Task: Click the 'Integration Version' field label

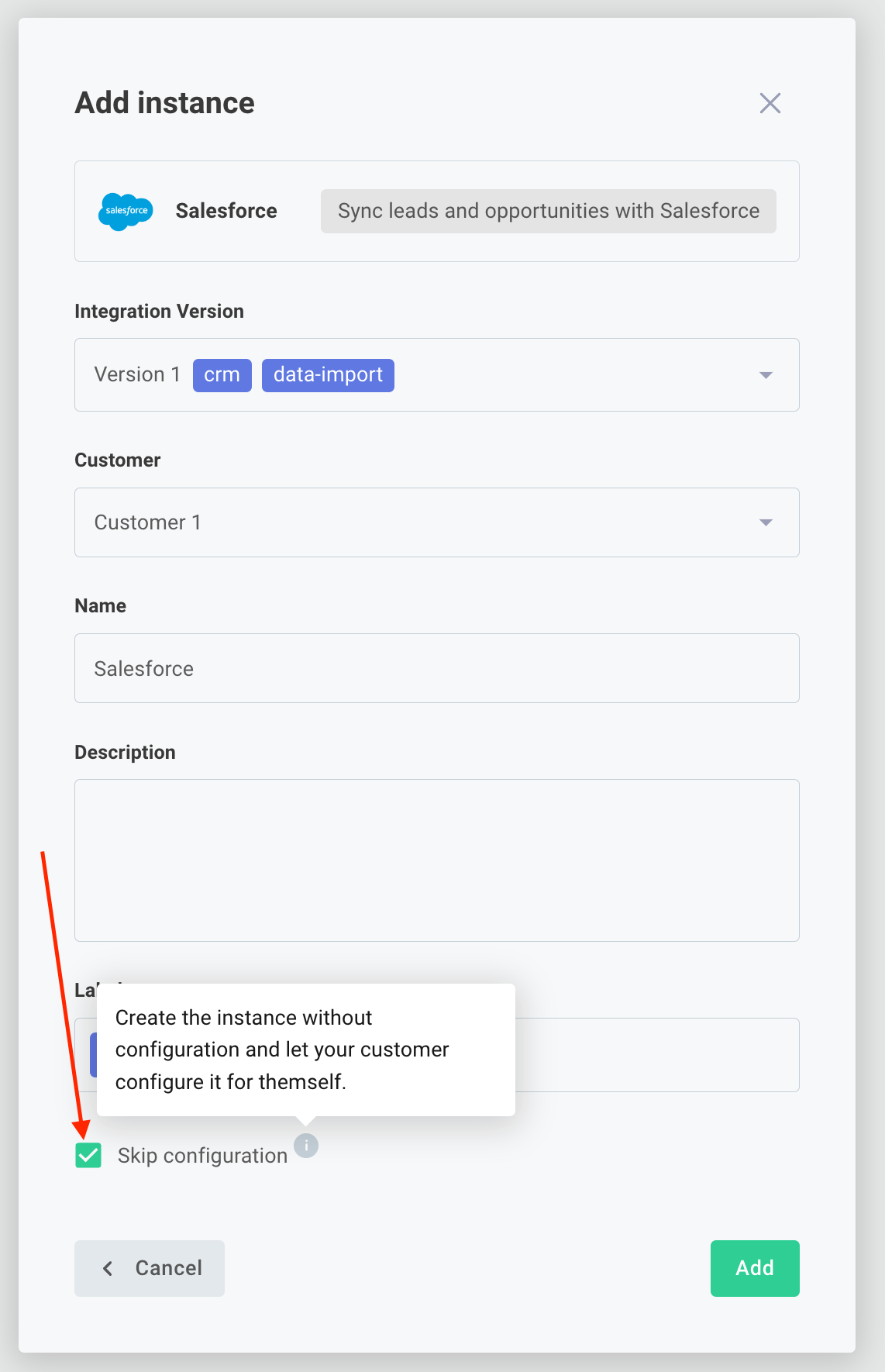Action: [159, 311]
